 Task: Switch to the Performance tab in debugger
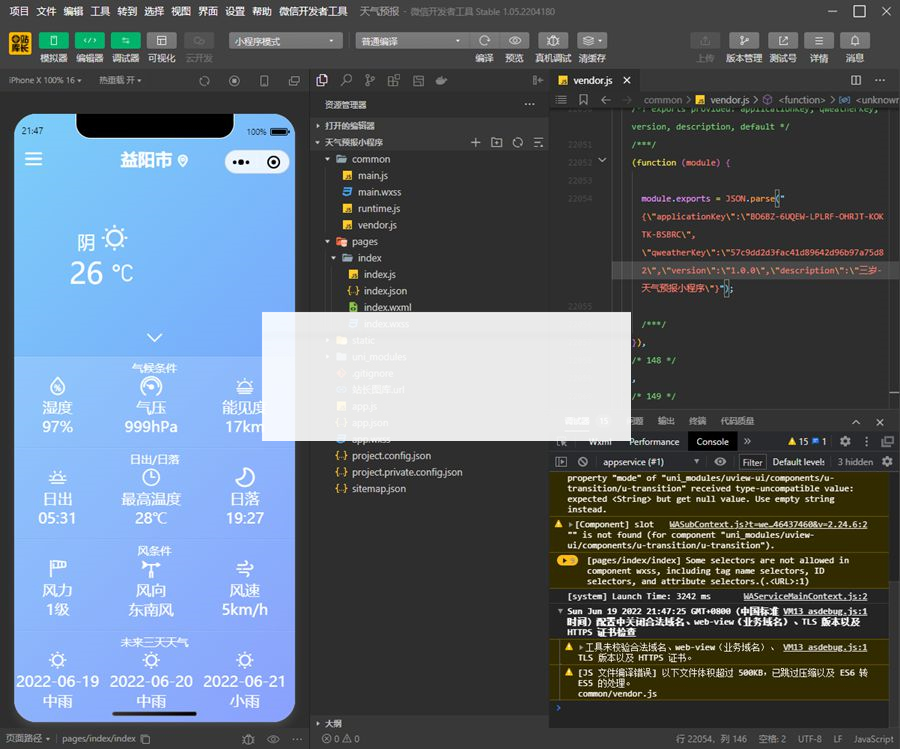(654, 441)
